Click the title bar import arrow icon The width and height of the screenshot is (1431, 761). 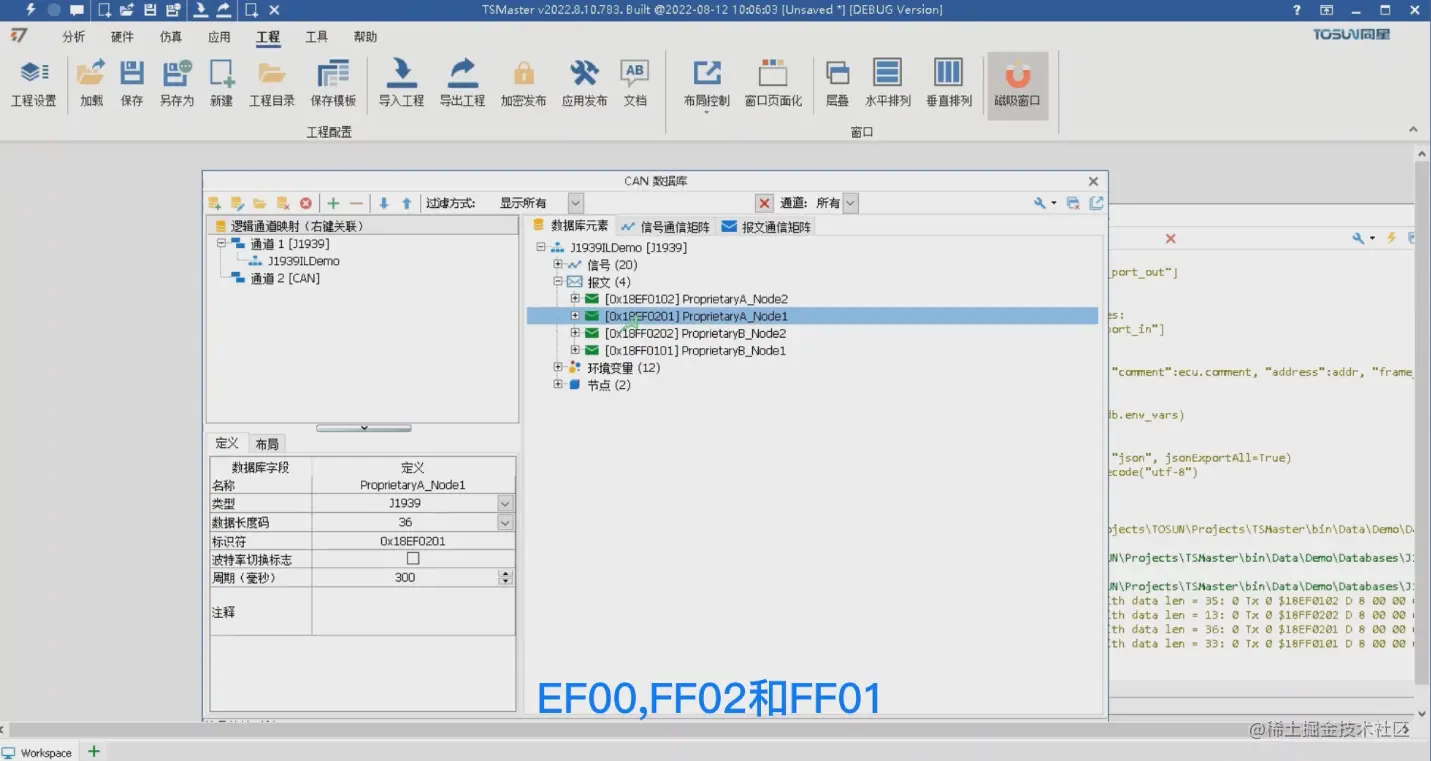coord(200,10)
